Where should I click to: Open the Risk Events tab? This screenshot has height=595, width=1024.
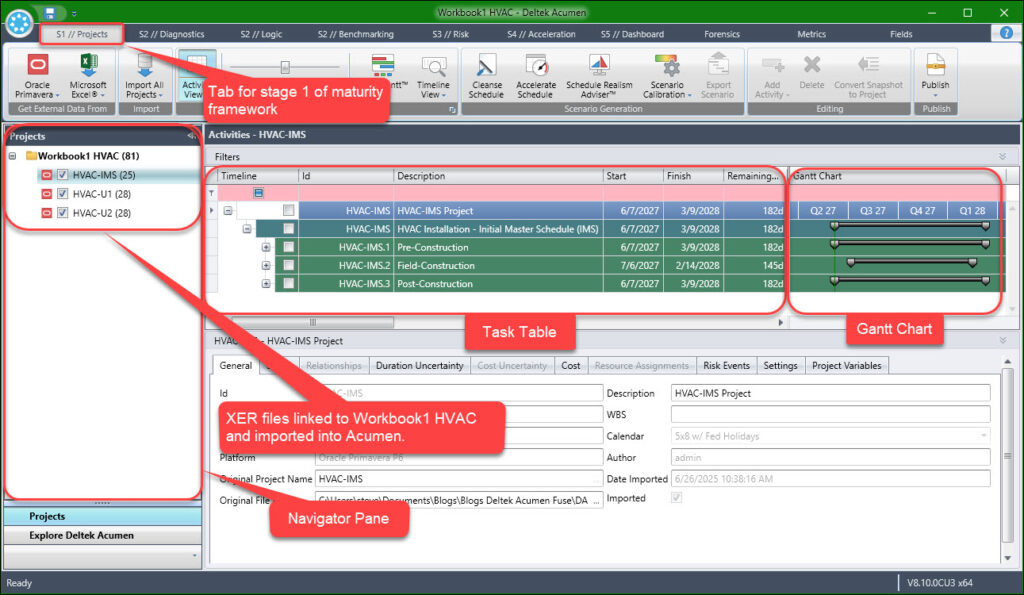coord(726,366)
